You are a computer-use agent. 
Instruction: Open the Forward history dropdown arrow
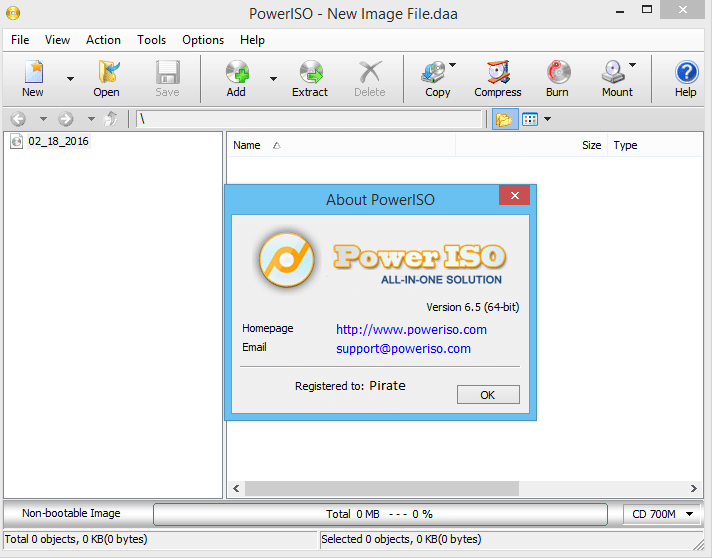[91, 119]
